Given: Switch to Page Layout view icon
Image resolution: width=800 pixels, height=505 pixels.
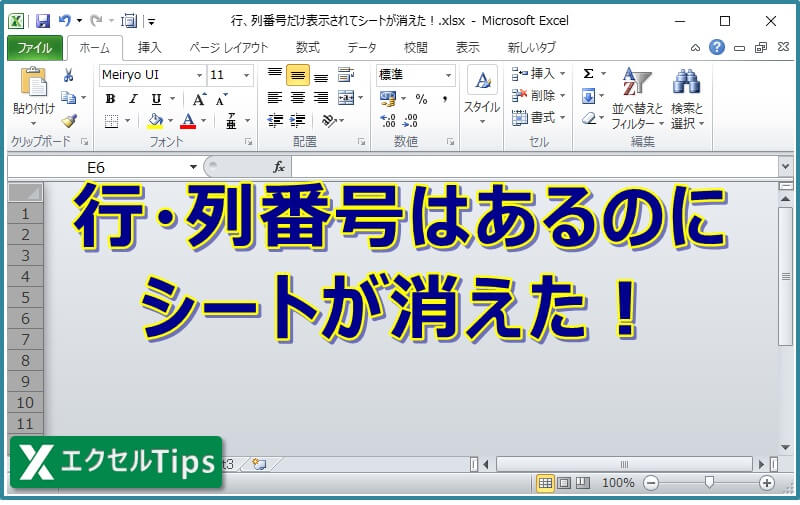Looking at the screenshot, I should [564, 483].
